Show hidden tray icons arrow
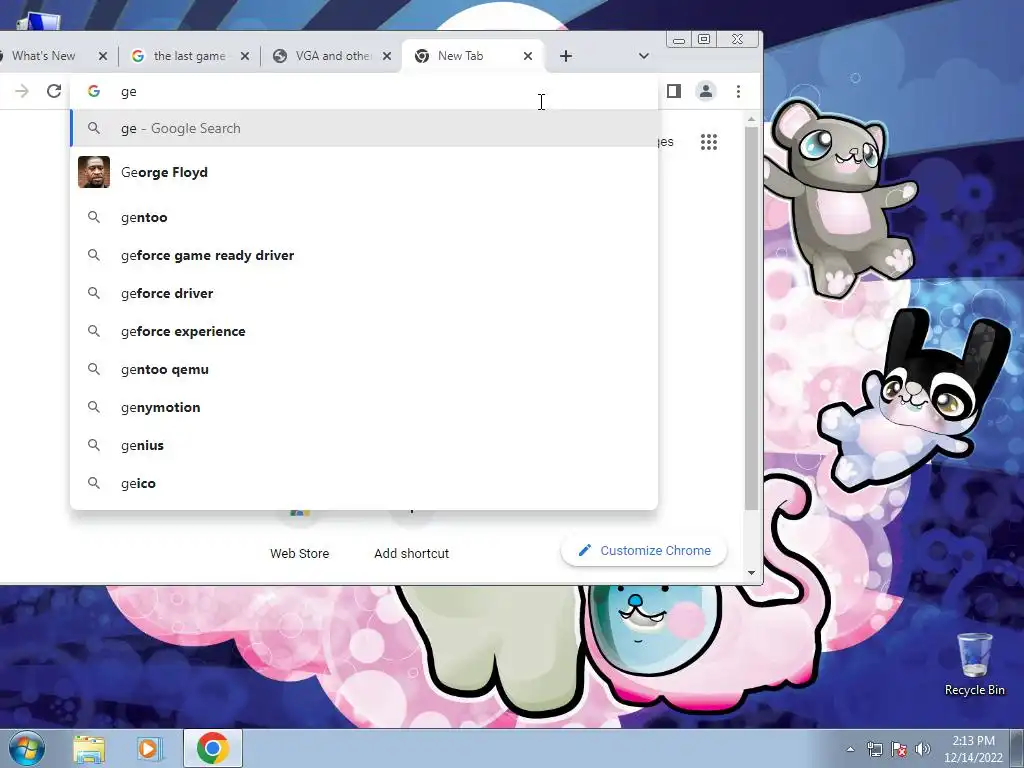This screenshot has width=1024, height=768. tap(850, 749)
